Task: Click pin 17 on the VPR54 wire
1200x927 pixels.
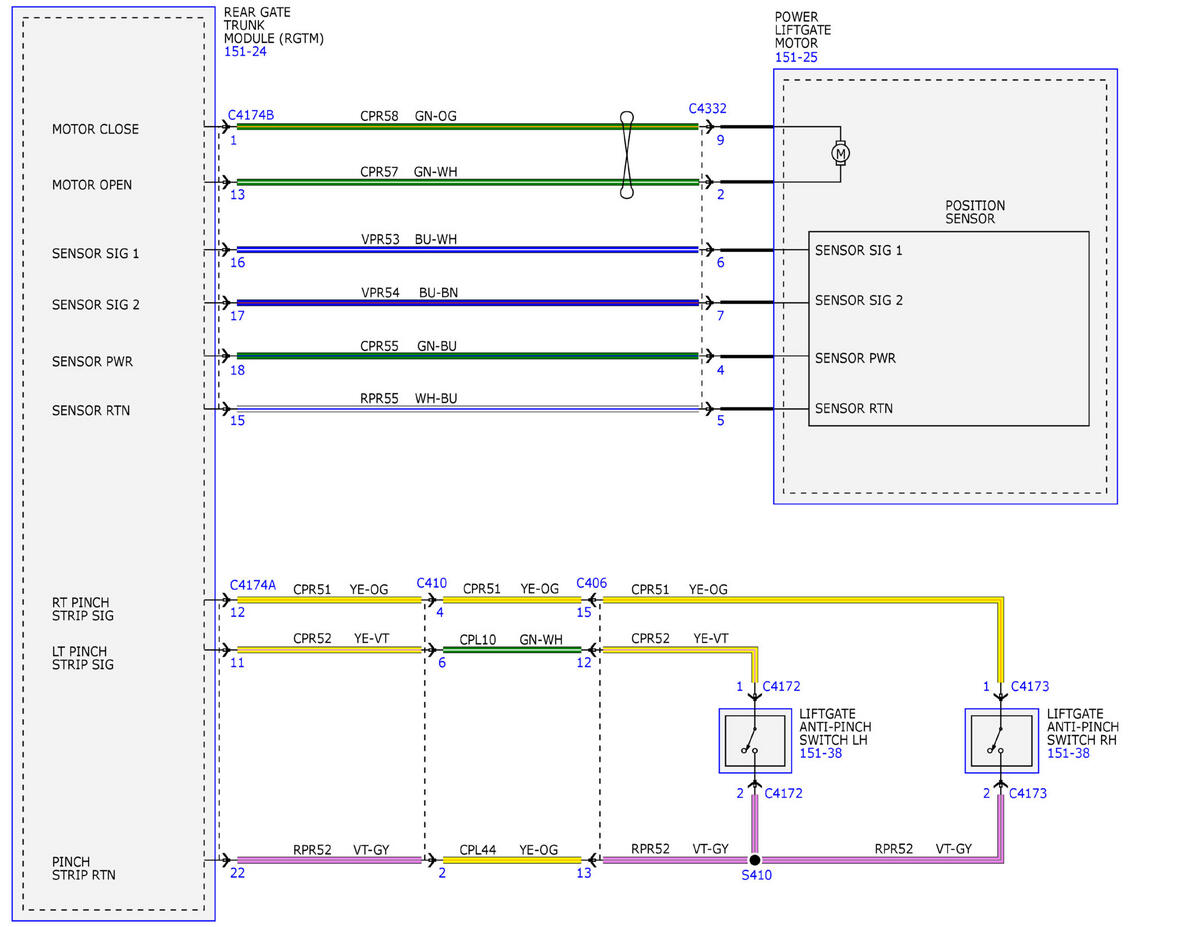Action: click(x=236, y=316)
